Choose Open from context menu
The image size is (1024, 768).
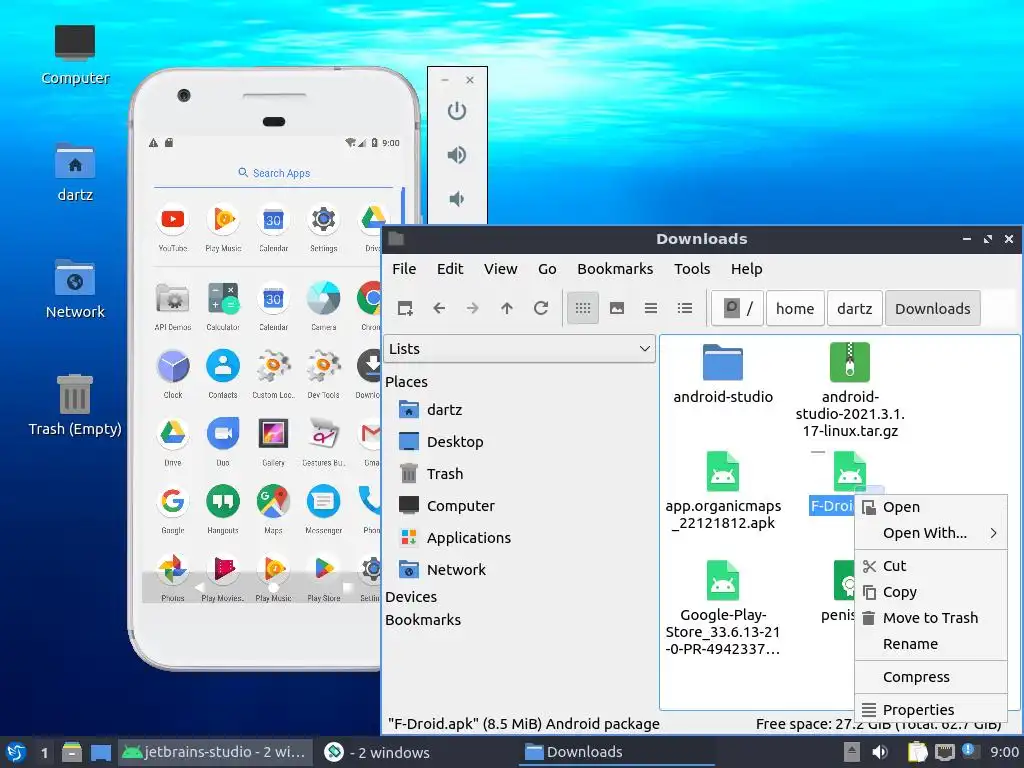tap(931, 507)
